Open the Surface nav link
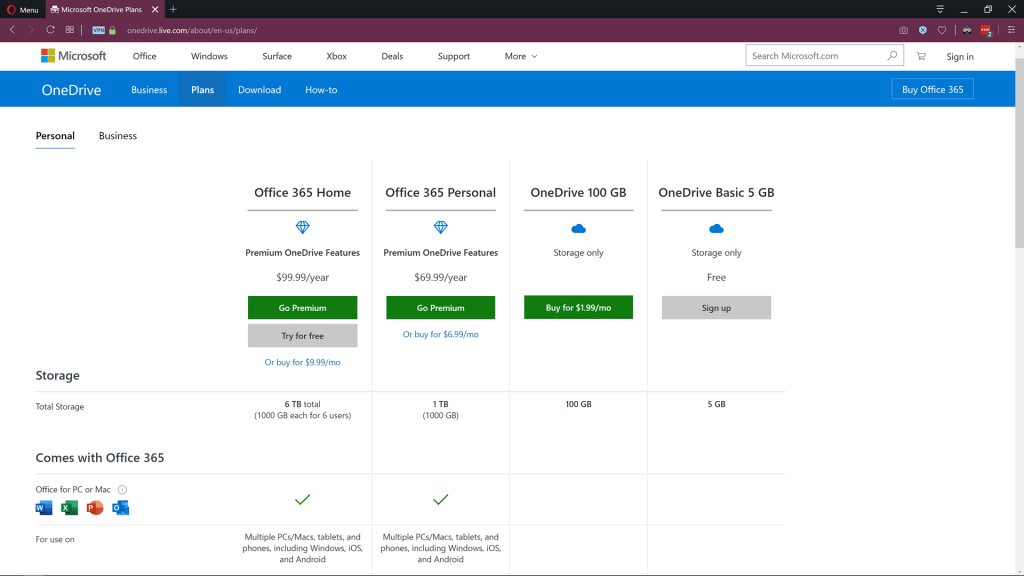The width and height of the screenshot is (1024, 576). click(277, 56)
